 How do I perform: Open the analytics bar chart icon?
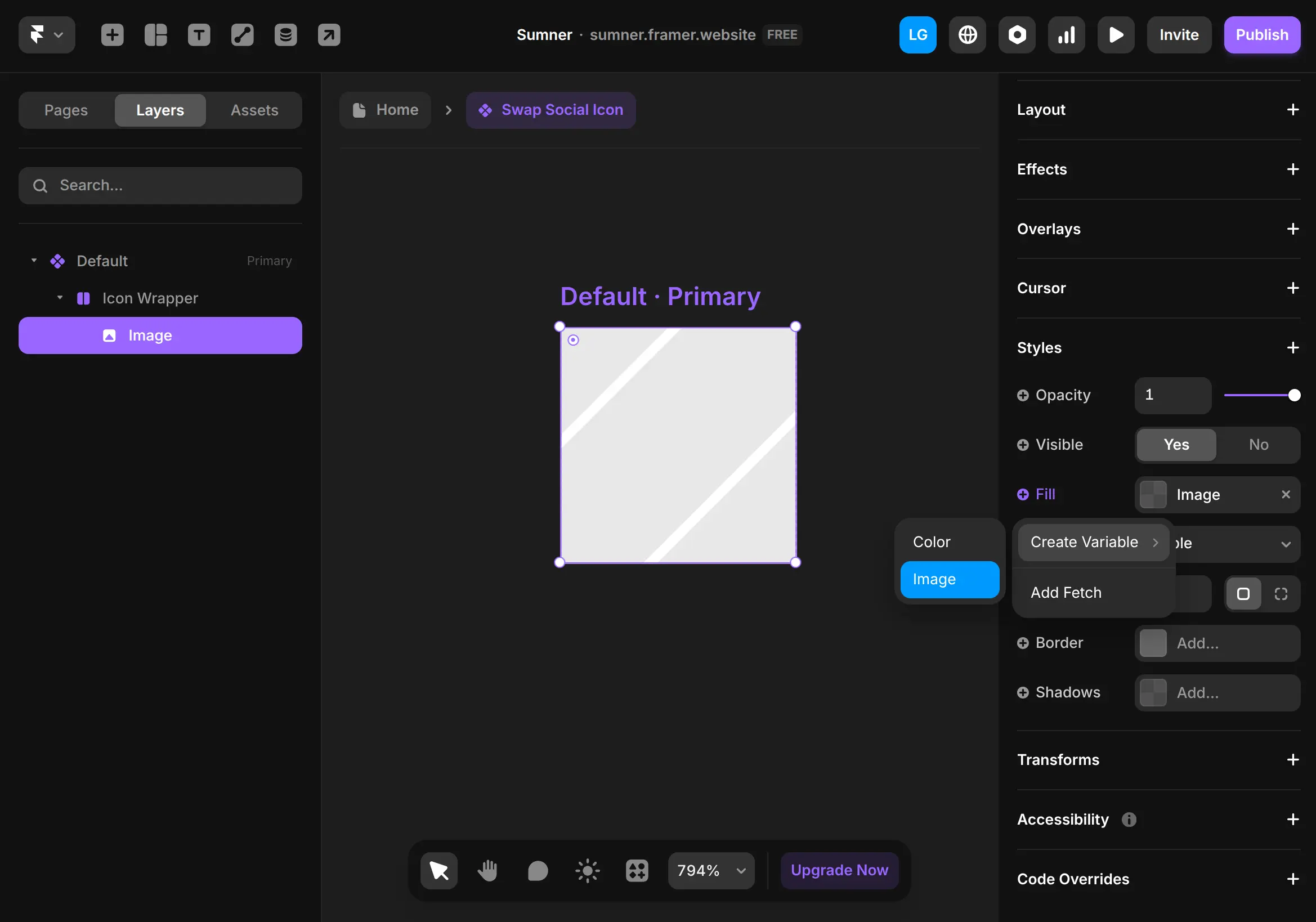tap(1066, 35)
